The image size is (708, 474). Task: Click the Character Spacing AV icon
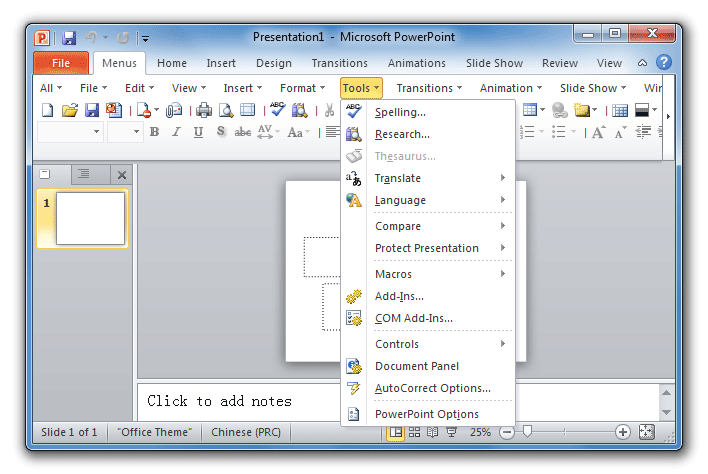tap(265, 132)
